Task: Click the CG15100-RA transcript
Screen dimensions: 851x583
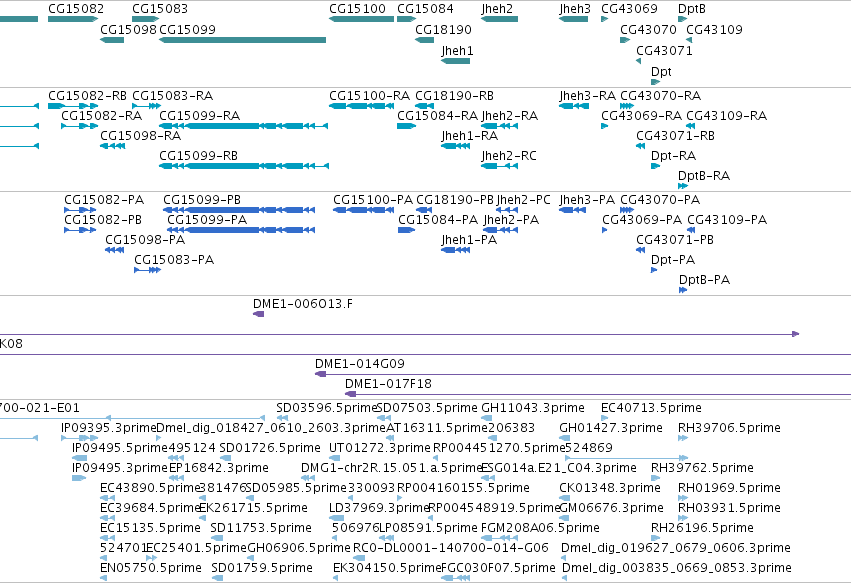Action: coord(361,106)
